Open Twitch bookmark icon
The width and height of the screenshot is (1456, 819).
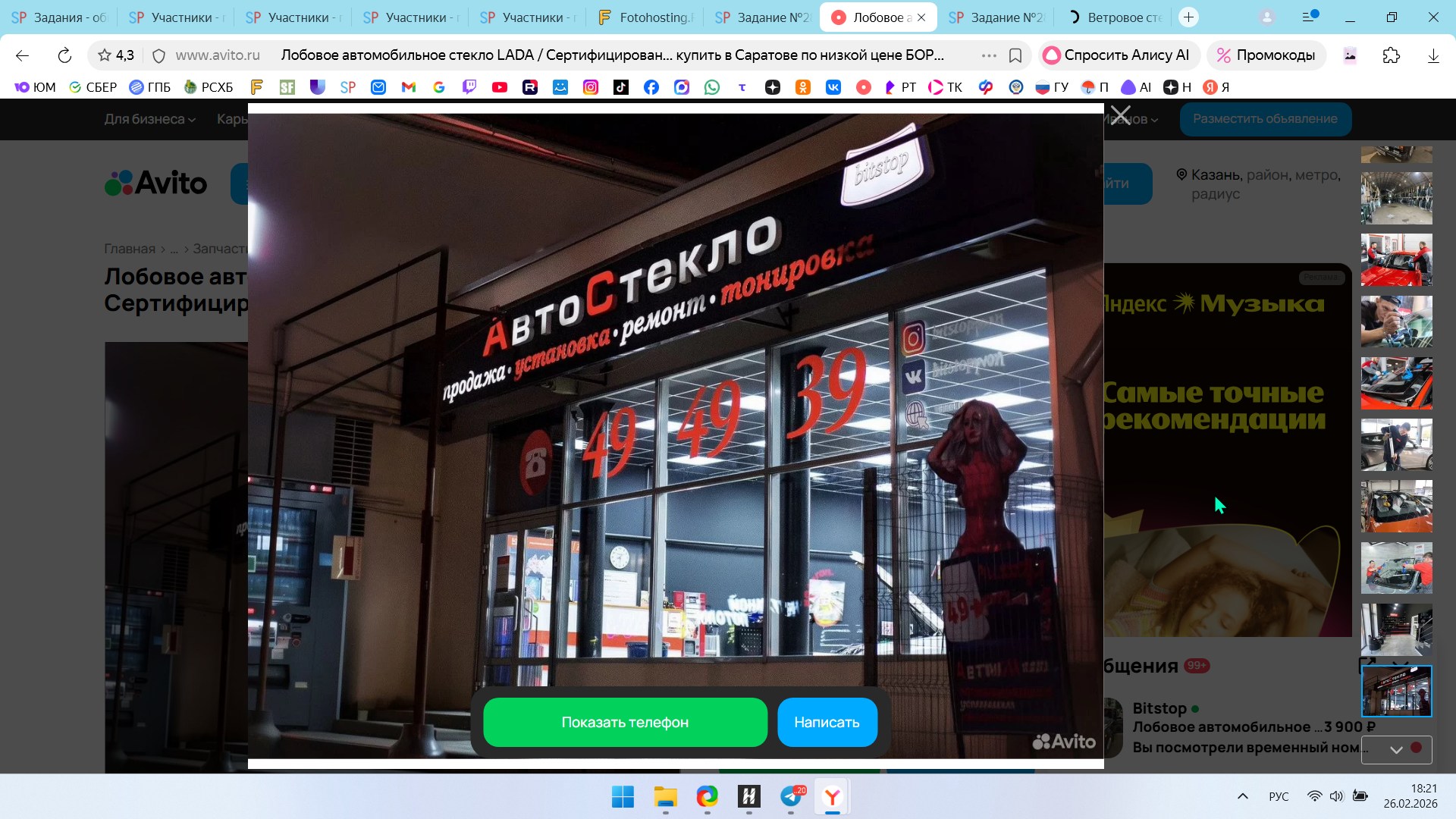coord(469,87)
